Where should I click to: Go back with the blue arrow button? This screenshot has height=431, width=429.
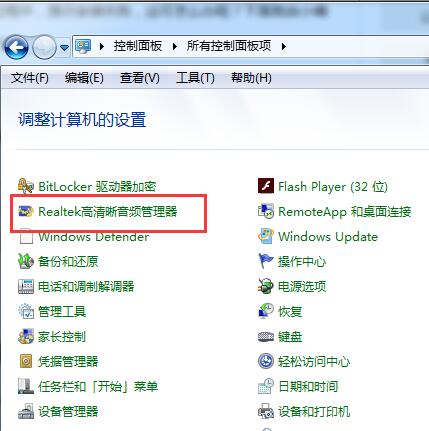click(16, 47)
